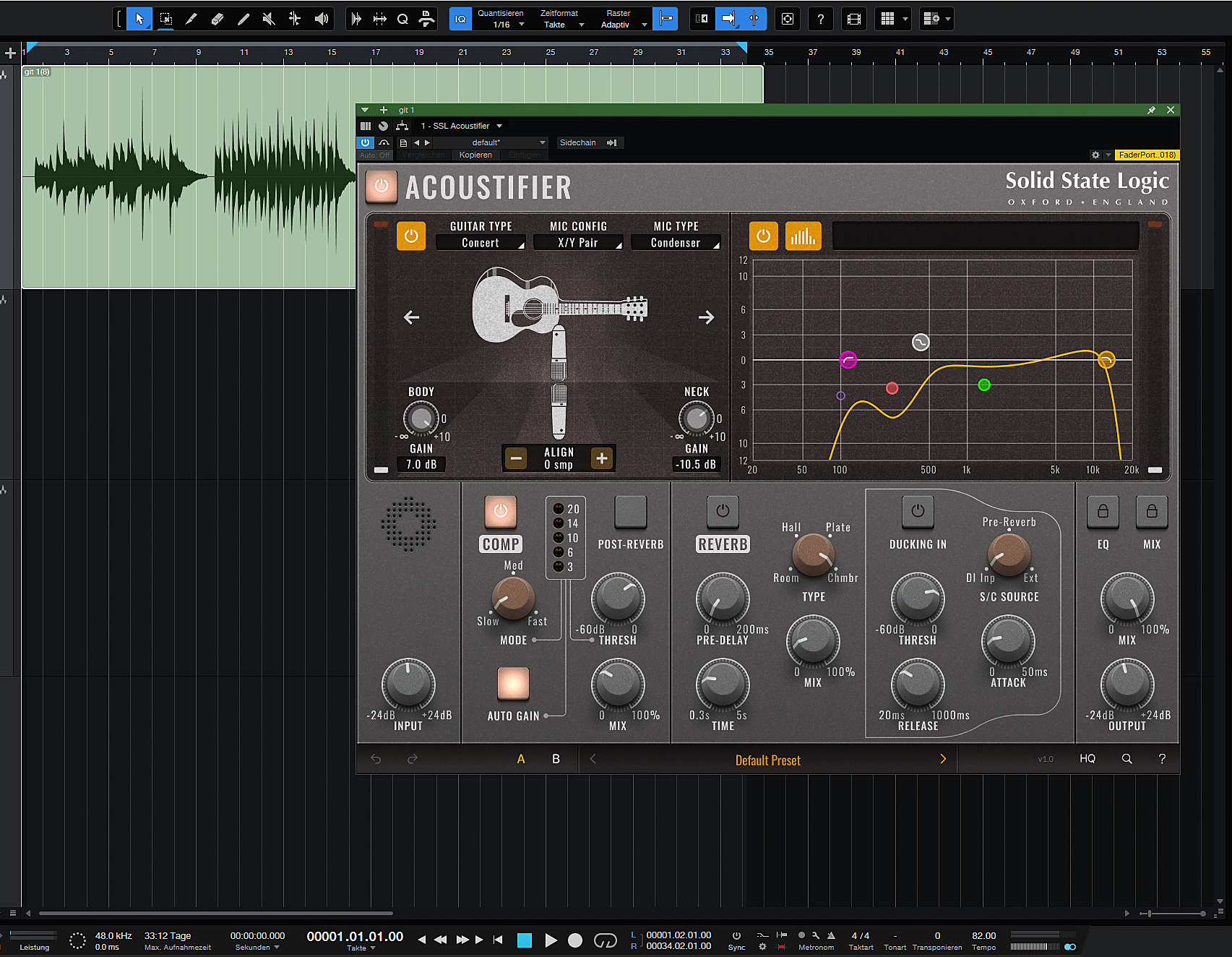
Task: Enable the REVERB section power
Action: click(x=723, y=512)
